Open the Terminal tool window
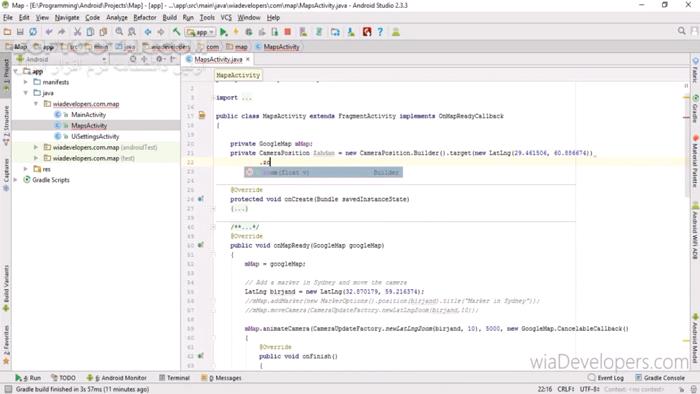This screenshot has height=394, width=700. pyautogui.click(x=174, y=377)
